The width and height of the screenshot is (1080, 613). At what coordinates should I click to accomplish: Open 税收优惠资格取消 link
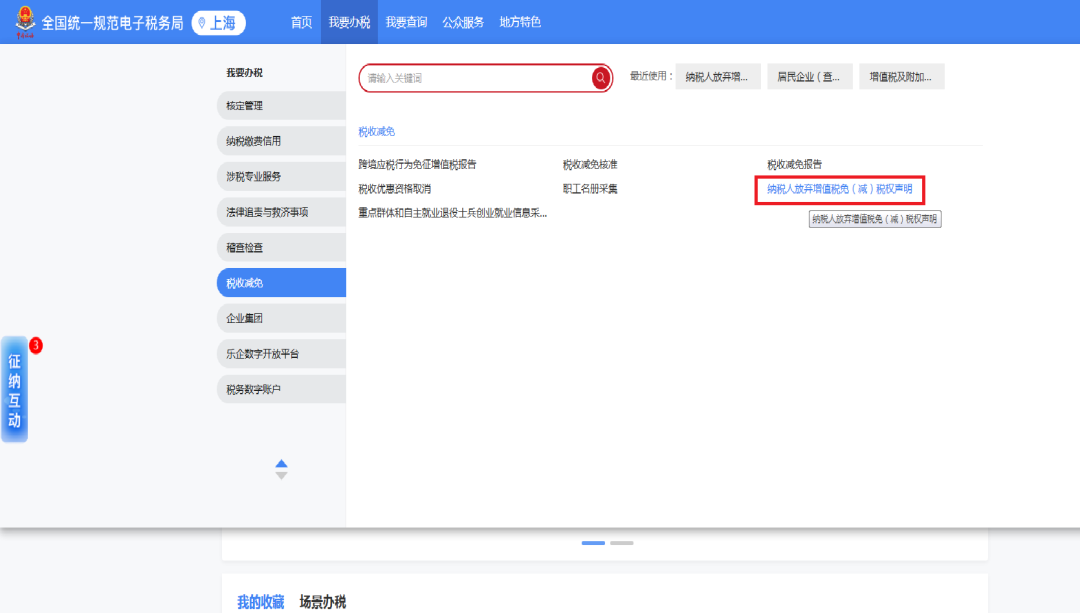pos(395,189)
